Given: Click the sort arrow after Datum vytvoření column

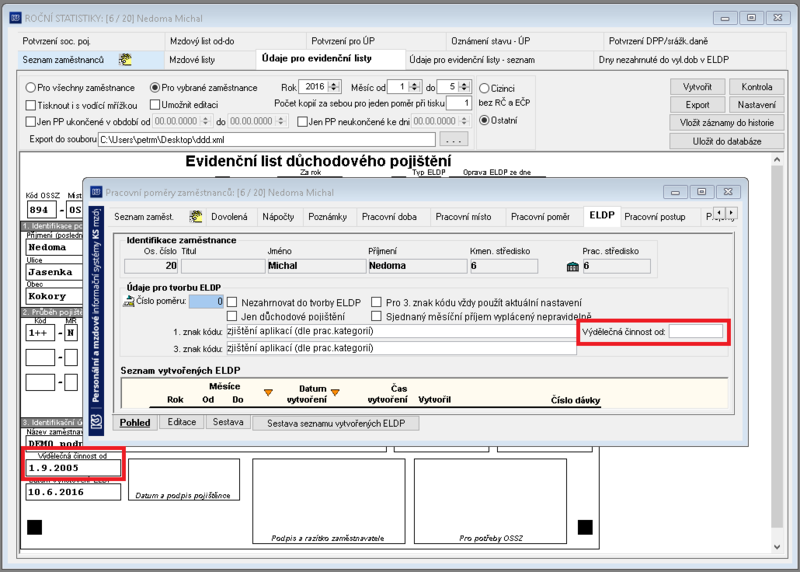Looking at the screenshot, I should (x=335, y=392).
